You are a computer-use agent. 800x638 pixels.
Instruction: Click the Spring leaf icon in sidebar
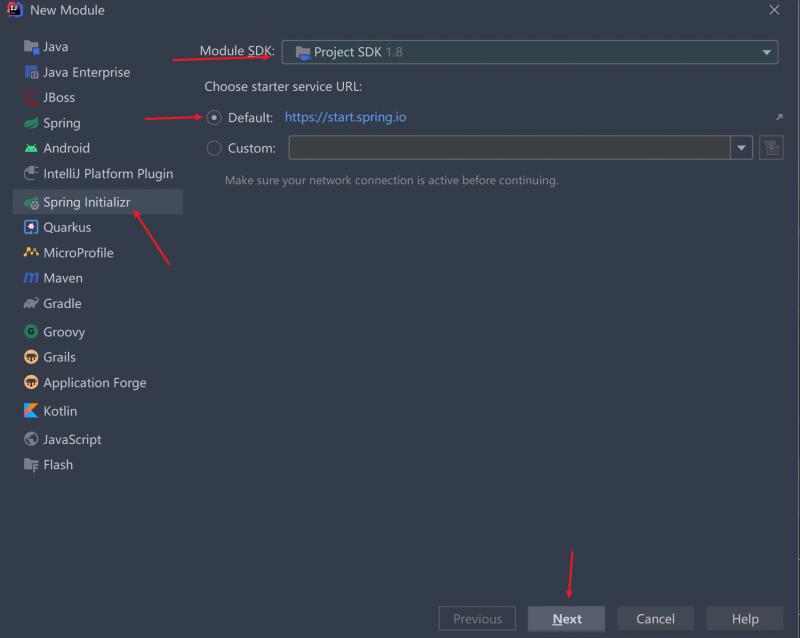(x=31, y=123)
